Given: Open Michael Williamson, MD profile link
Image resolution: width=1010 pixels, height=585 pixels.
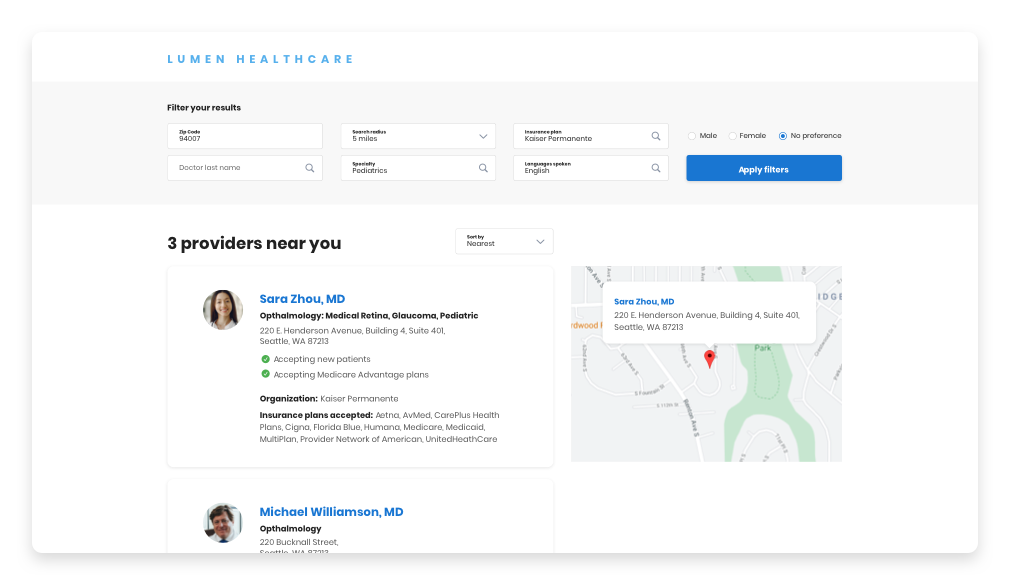Looking at the screenshot, I should click(331, 512).
